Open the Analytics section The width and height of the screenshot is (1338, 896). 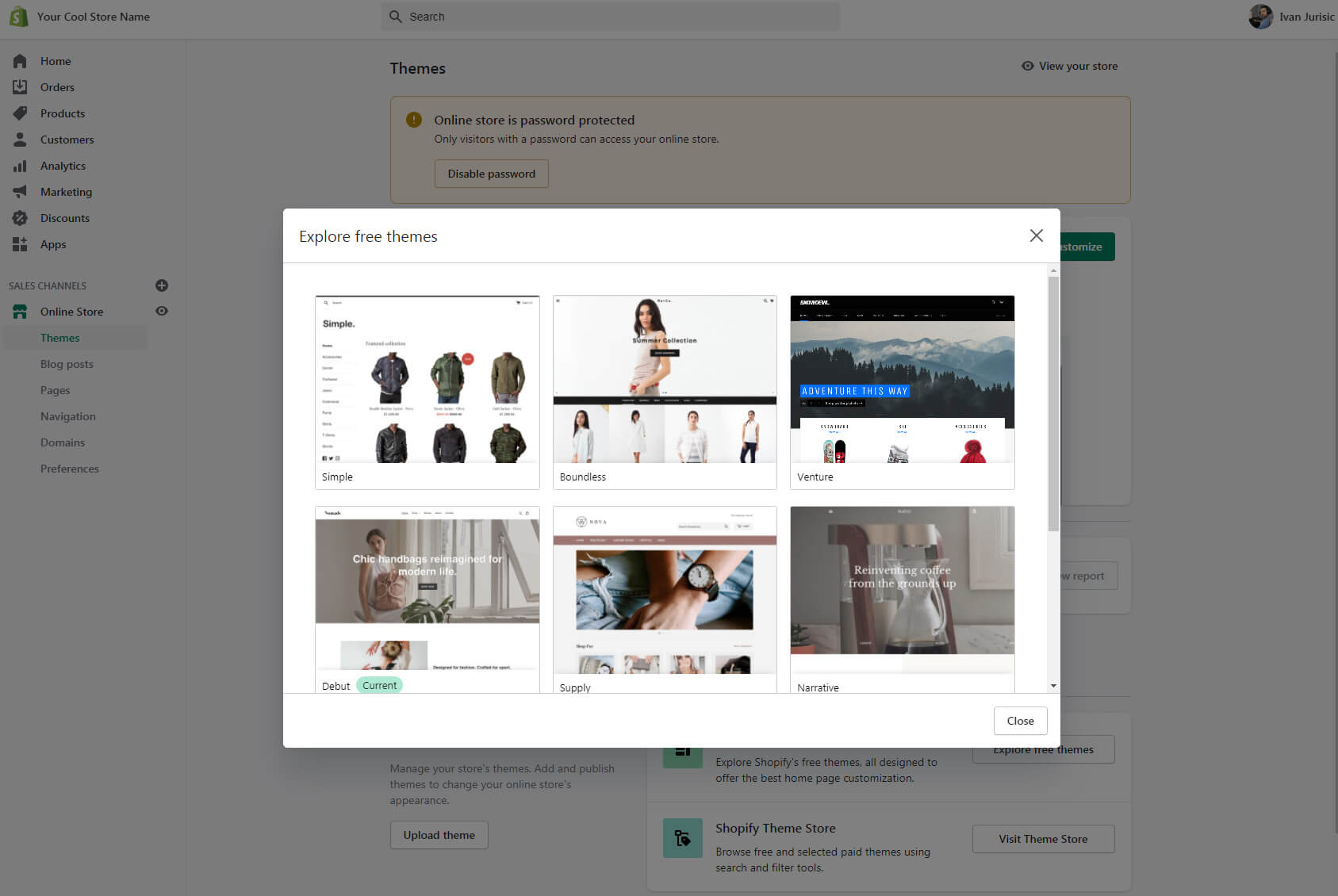pos(63,166)
